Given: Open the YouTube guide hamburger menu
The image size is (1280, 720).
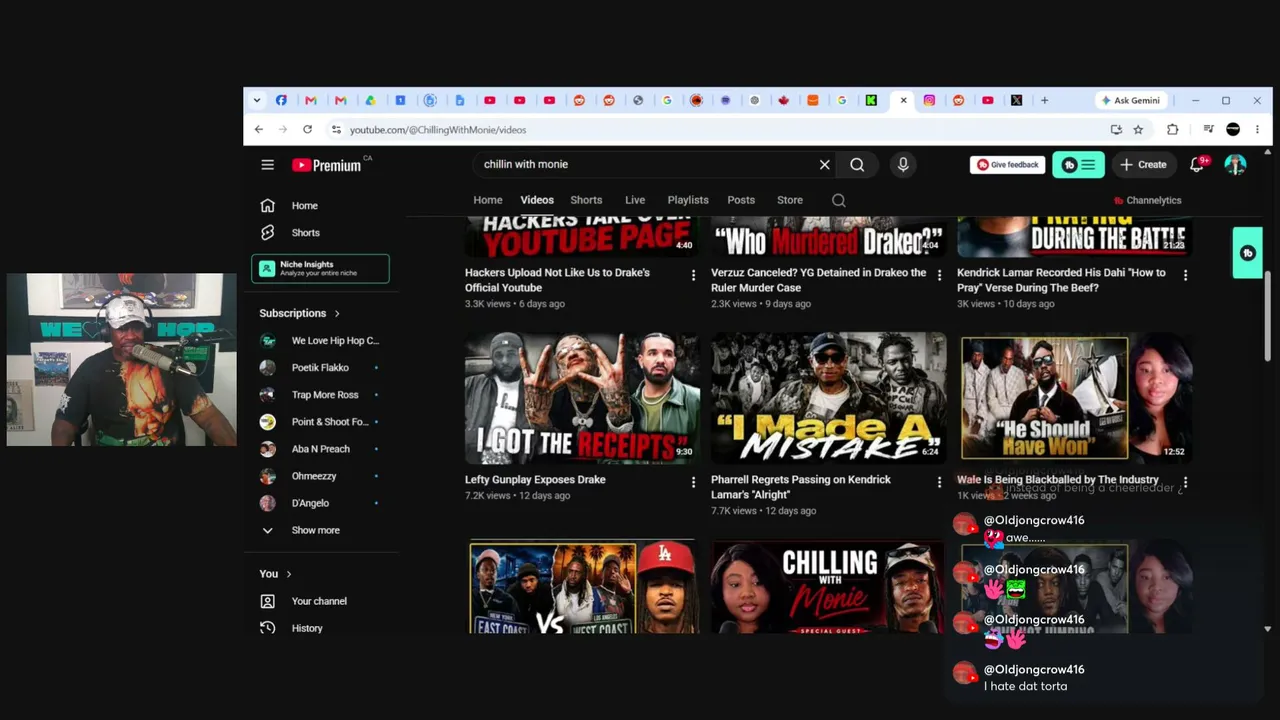Looking at the screenshot, I should tap(267, 165).
